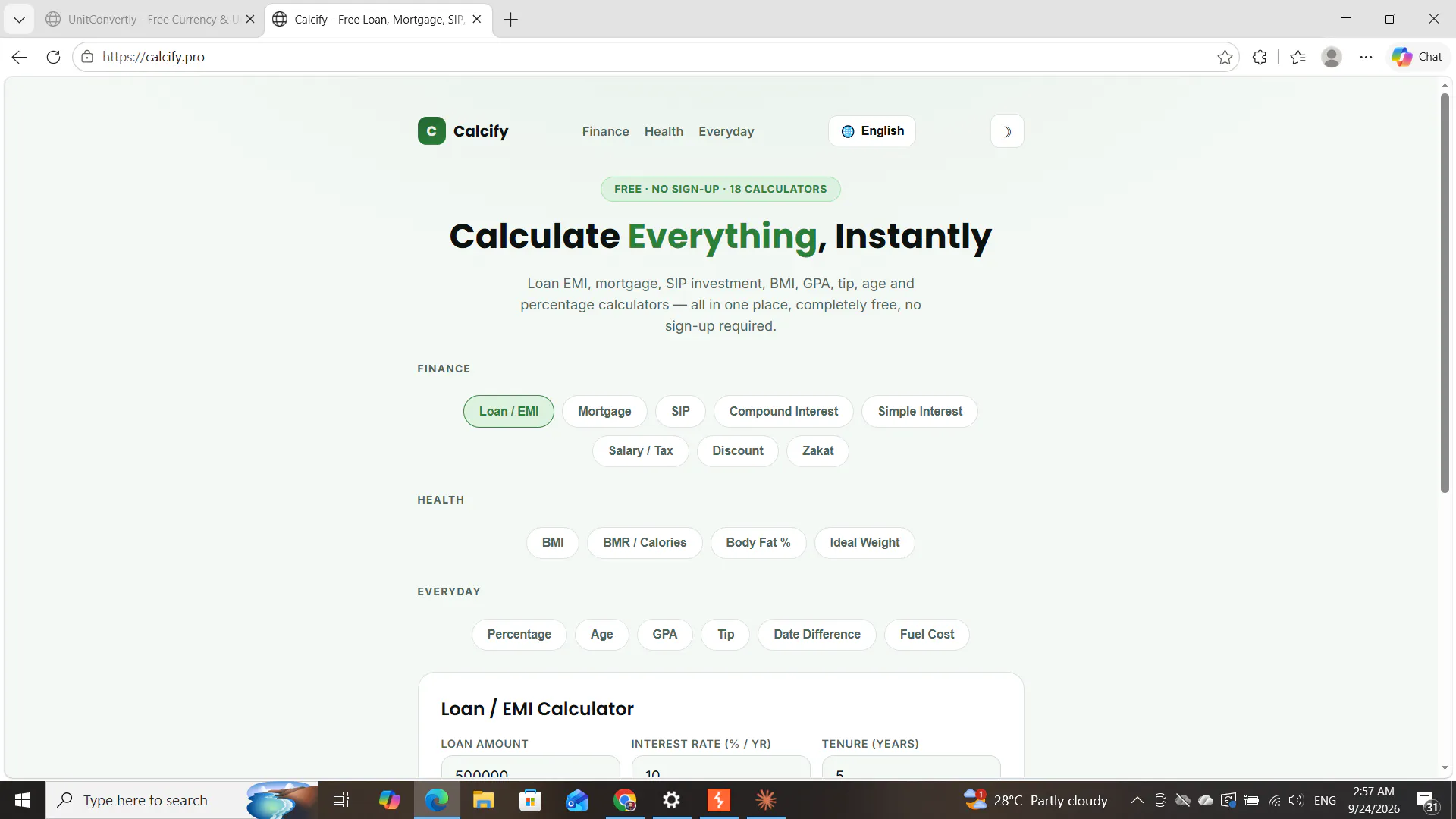This screenshot has height=819, width=1456.
Task: Select the SIP calculator chip
Action: click(680, 411)
